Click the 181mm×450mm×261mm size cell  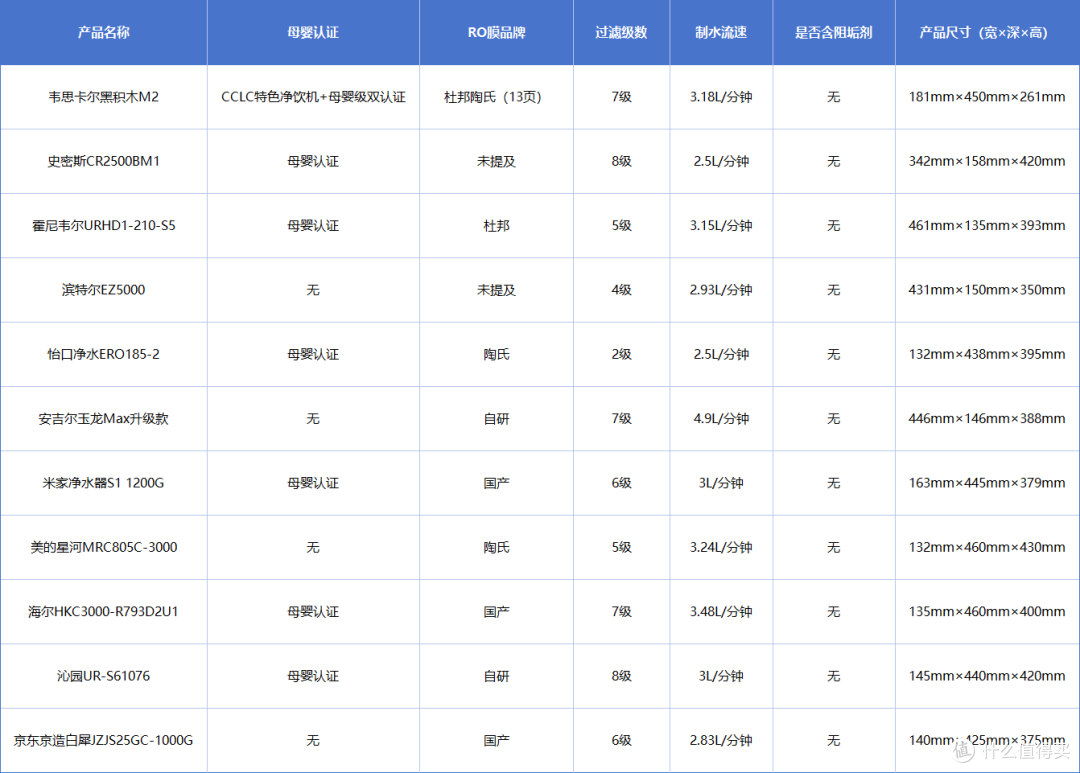coord(987,97)
